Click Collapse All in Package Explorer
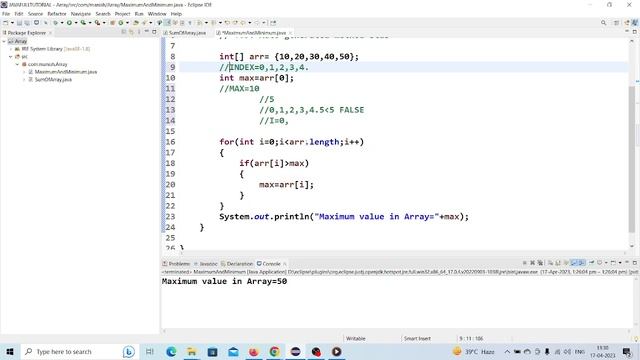This screenshot has width=640, height=360. [x=124, y=32]
